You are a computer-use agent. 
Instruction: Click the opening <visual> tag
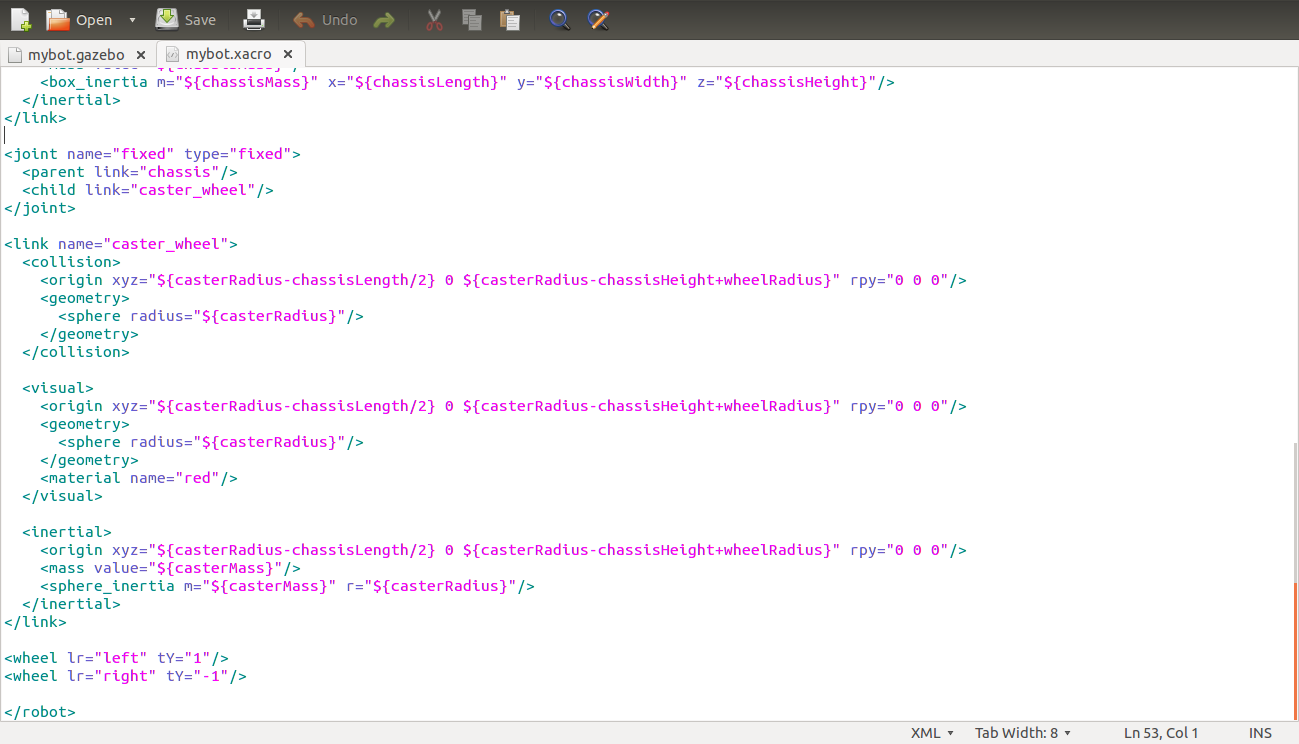[58, 388]
